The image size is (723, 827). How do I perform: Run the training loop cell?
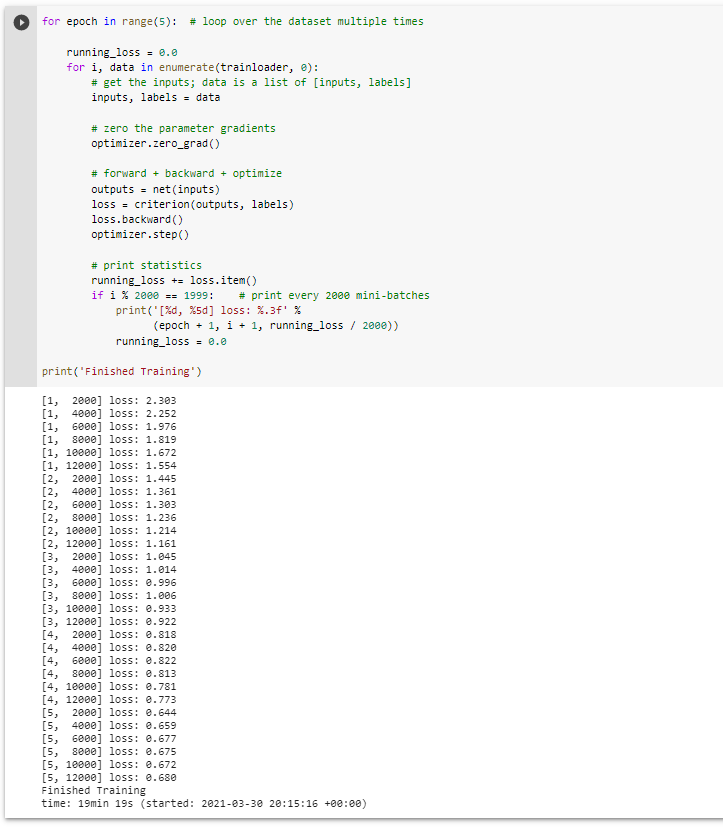click(x=21, y=23)
